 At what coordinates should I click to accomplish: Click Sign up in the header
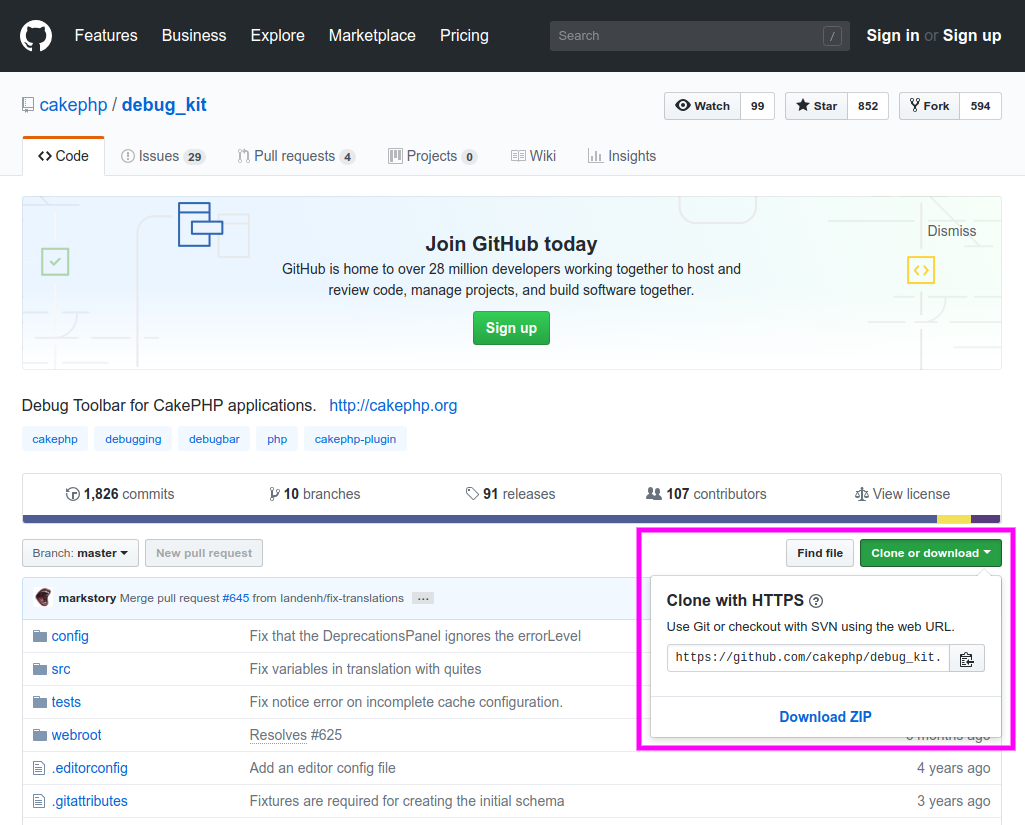[972, 35]
